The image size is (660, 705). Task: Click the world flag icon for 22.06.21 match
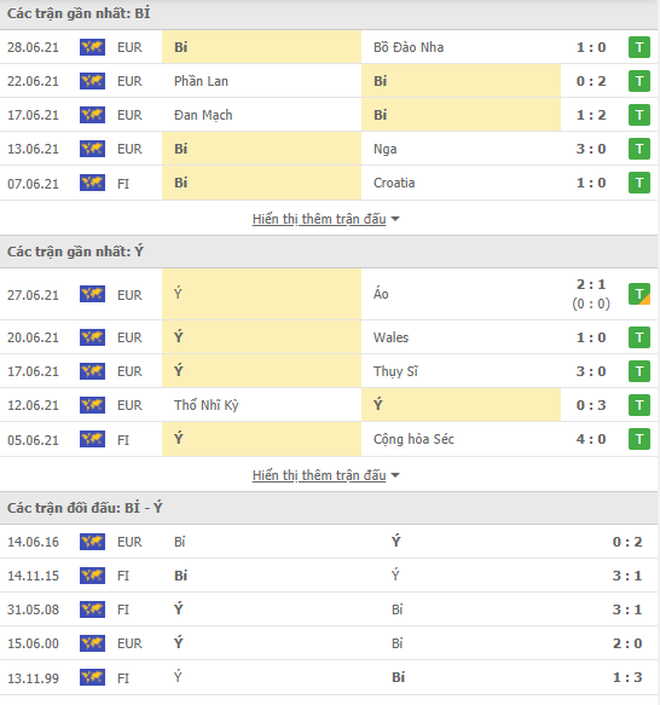coord(92,81)
